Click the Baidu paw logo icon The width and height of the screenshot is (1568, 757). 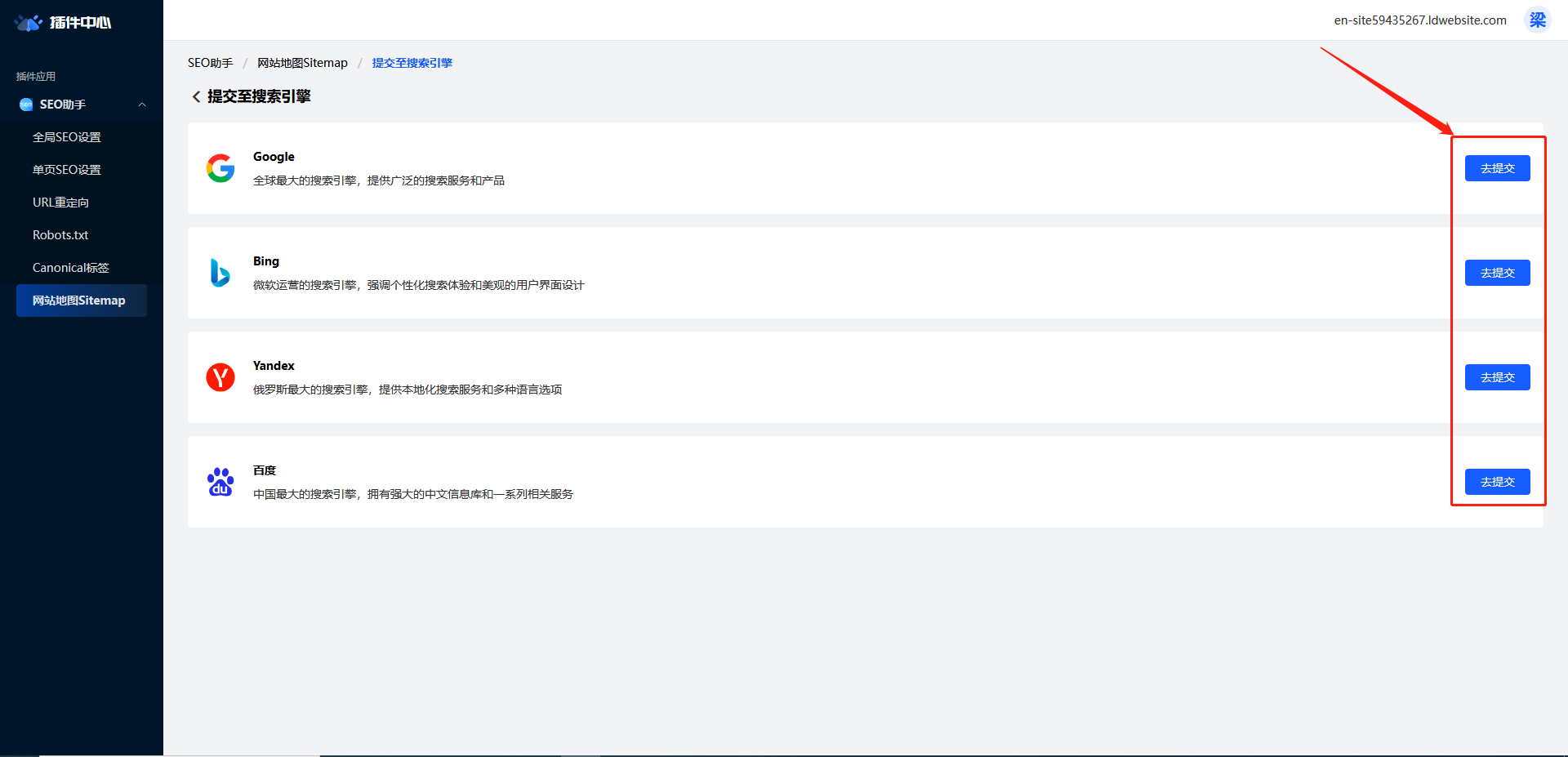220,482
